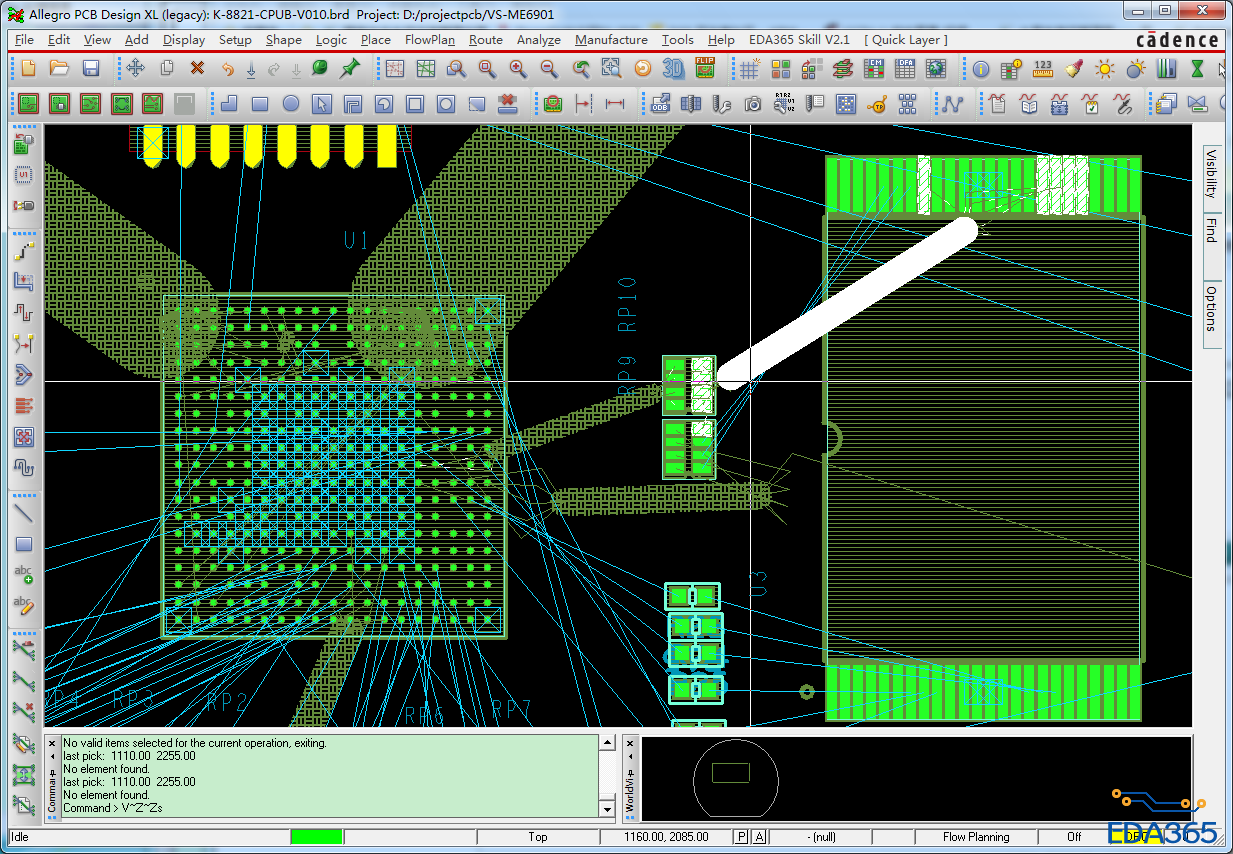Click the Zoom In magnifier icon

pos(518,69)
